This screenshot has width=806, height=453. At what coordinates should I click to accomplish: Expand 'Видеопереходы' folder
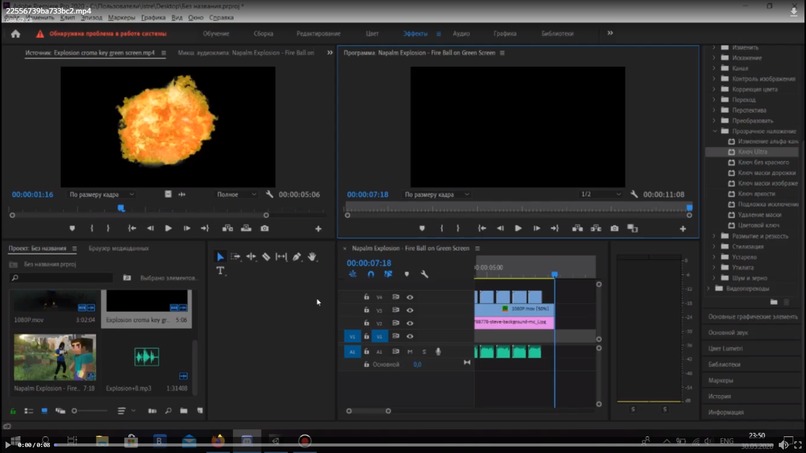coord(708,288)
